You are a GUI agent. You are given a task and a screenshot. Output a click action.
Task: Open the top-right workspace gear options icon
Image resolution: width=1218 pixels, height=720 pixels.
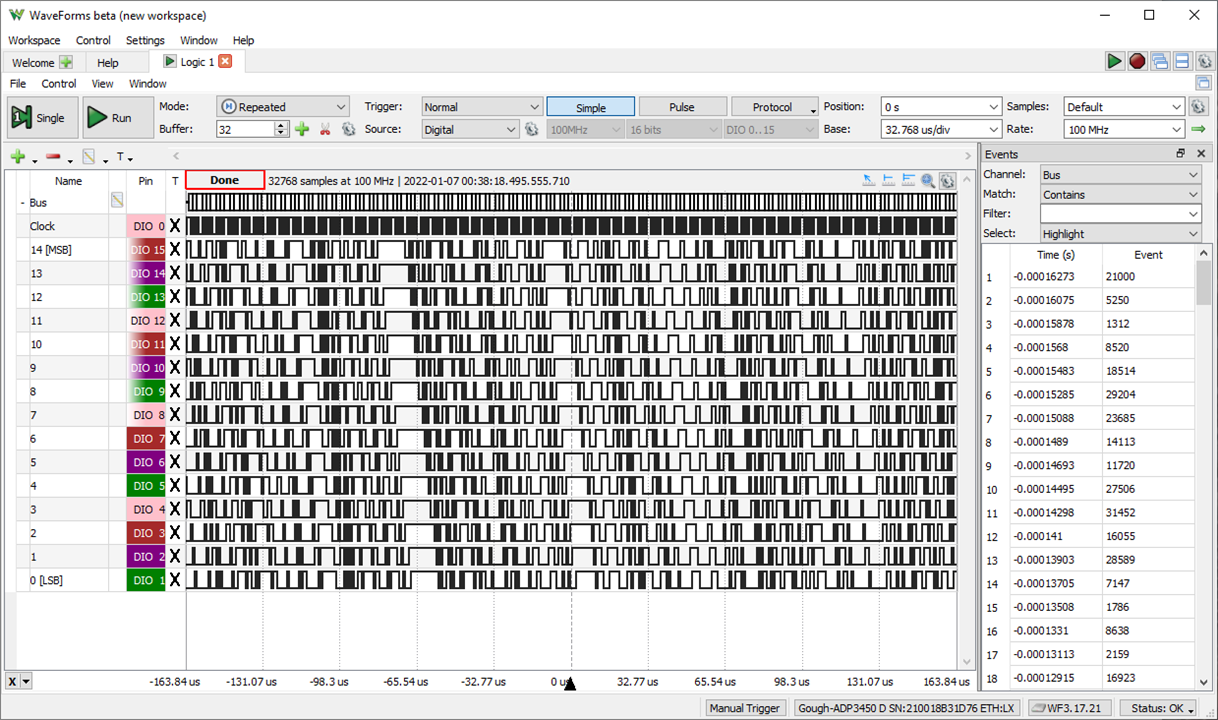[x=1205, y=62]
